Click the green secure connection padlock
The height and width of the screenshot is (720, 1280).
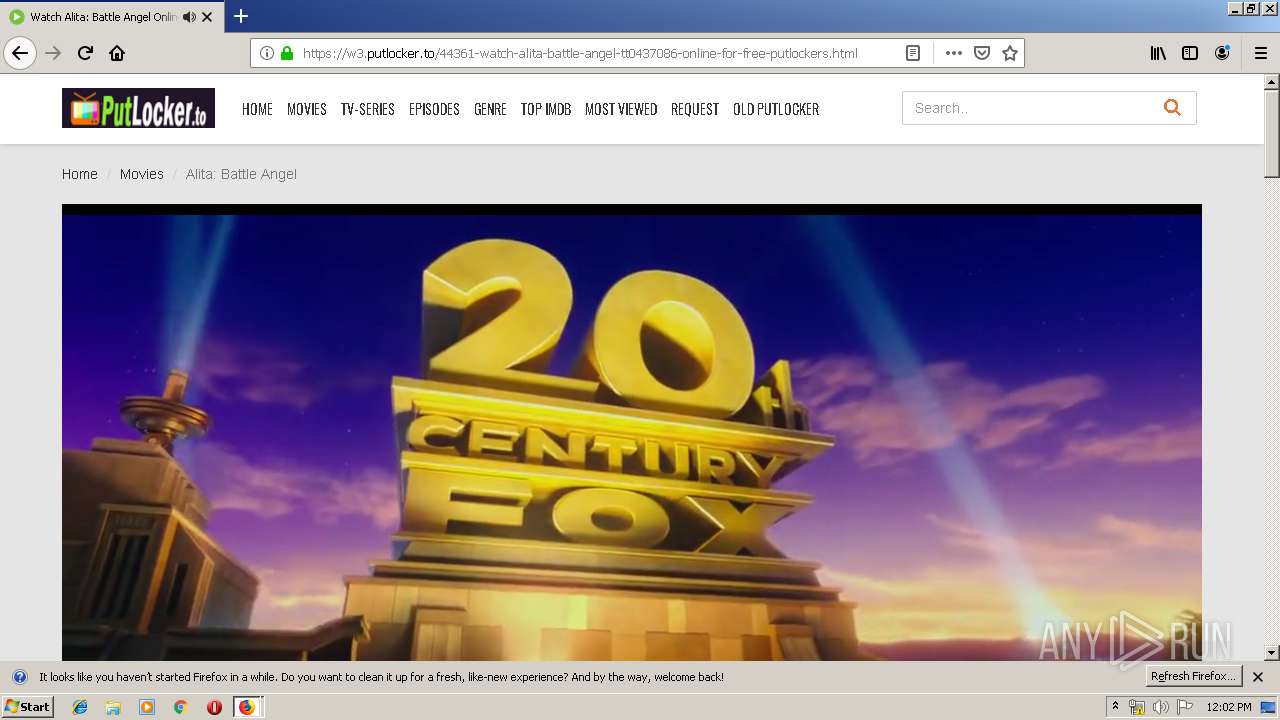coord(287,53)
